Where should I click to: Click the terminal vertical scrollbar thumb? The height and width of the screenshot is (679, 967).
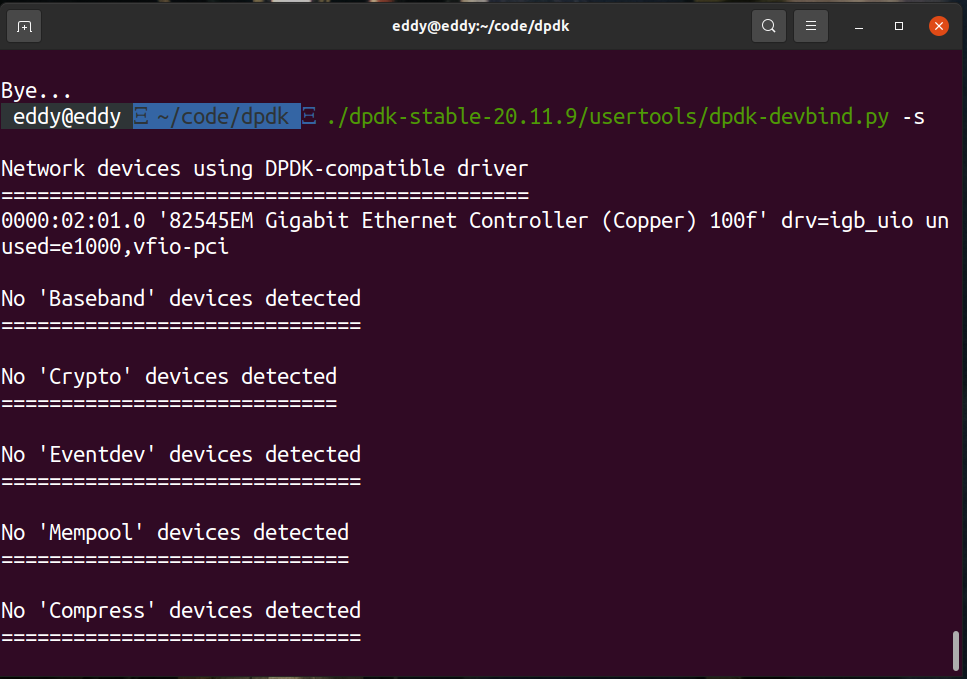[956, 651]
